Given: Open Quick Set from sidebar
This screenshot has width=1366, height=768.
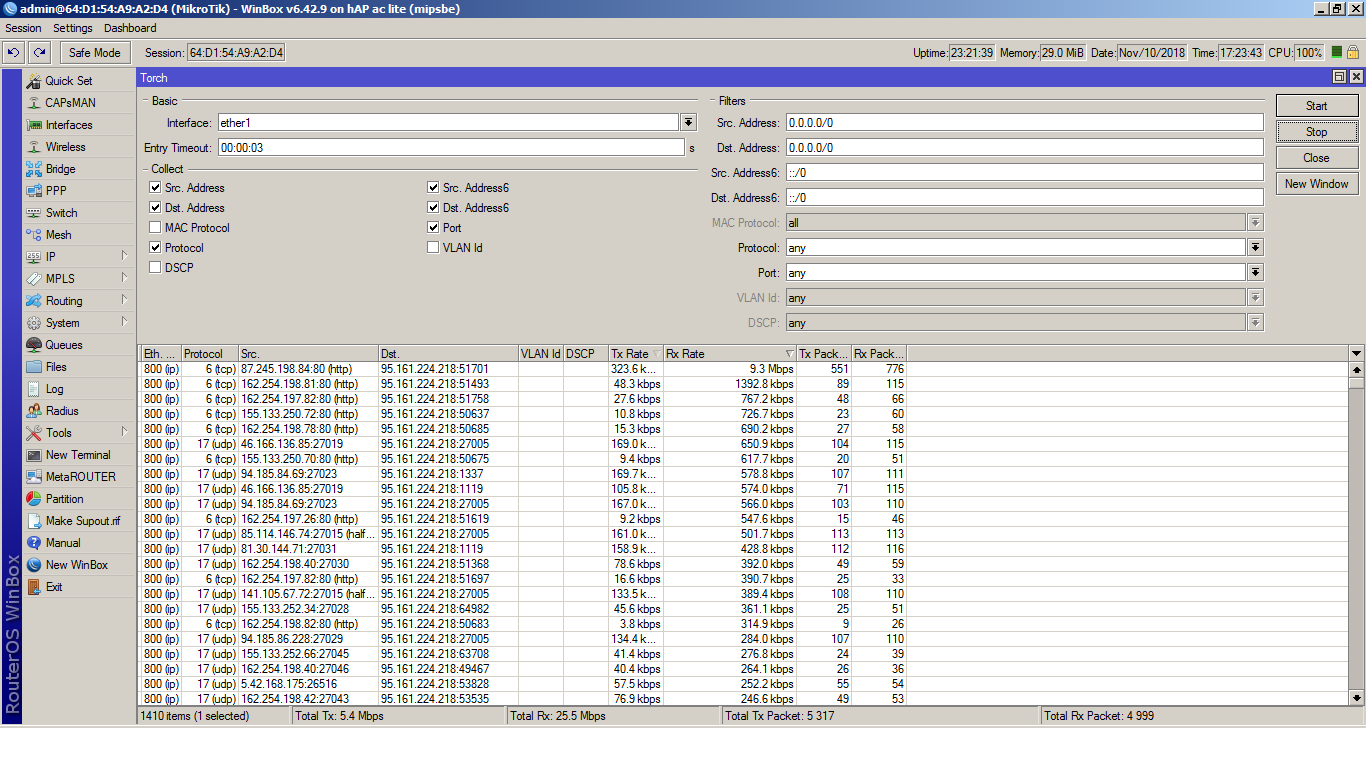Looking at the screenshot, I should [x=68, y=81].
